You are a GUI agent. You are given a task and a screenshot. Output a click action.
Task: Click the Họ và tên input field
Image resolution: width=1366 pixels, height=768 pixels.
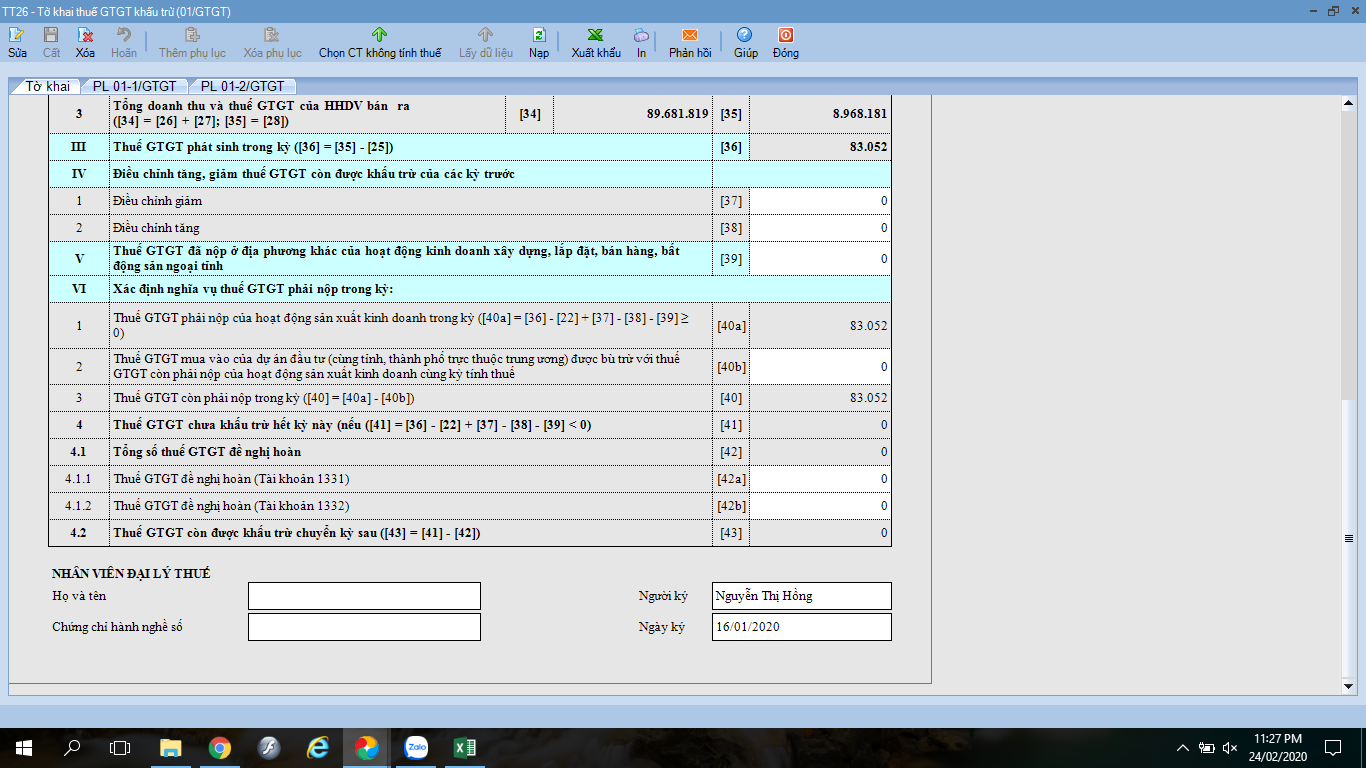point(364,596)
